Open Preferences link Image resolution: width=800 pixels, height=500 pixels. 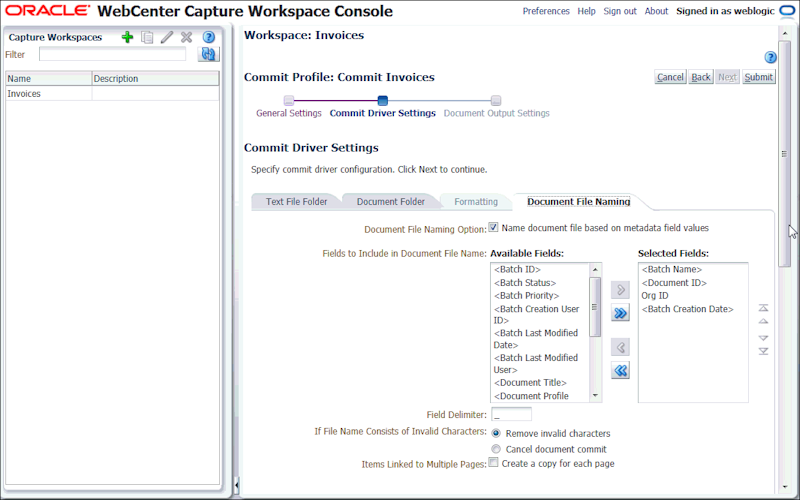(x=546, y=11)
